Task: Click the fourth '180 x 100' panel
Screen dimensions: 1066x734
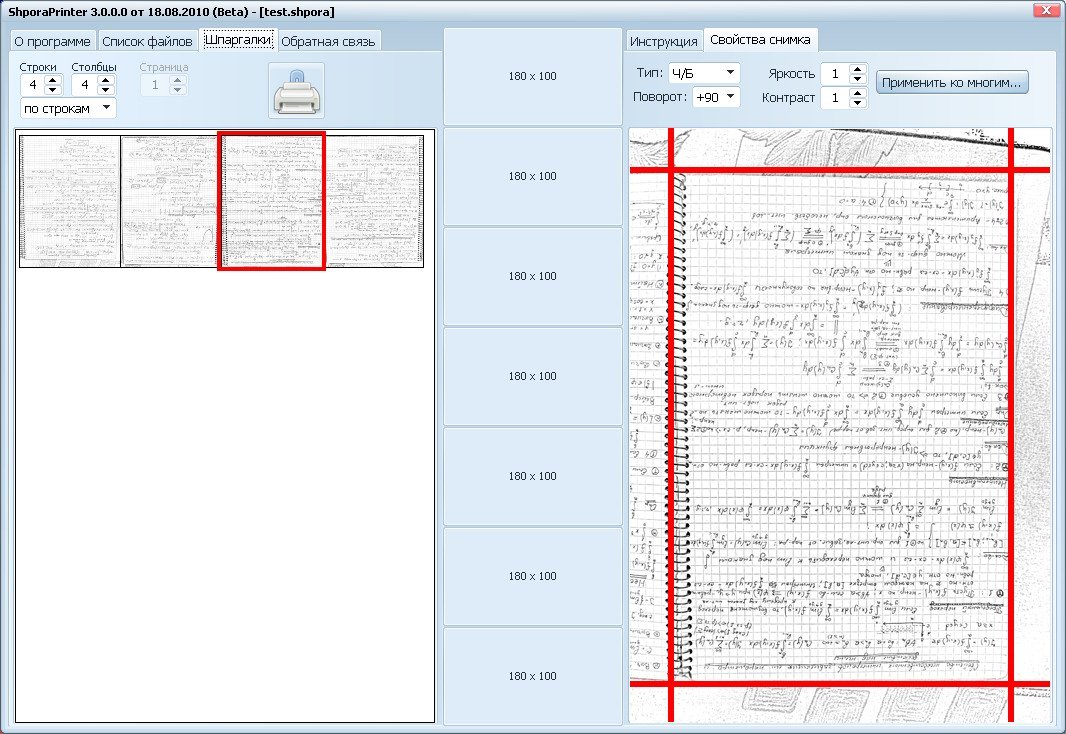Action: pyautogui.click(x=533, y=376)
